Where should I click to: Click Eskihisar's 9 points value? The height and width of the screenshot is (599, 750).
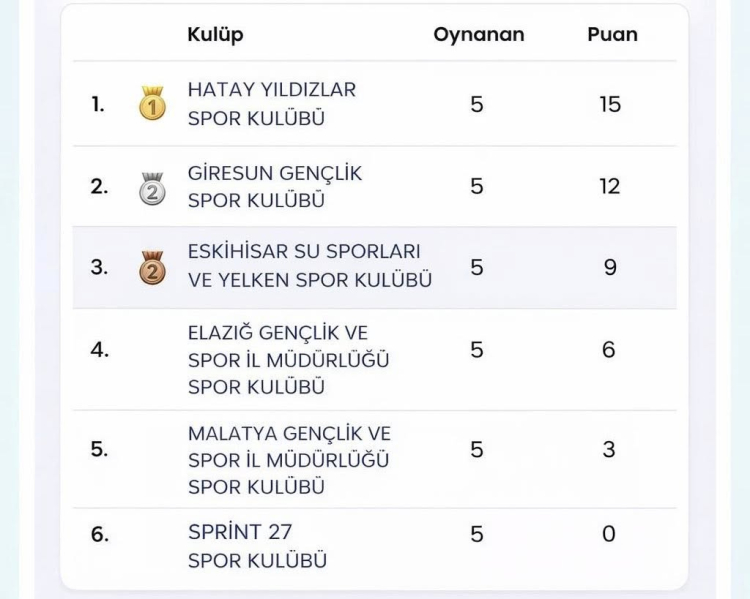point(610,267)
